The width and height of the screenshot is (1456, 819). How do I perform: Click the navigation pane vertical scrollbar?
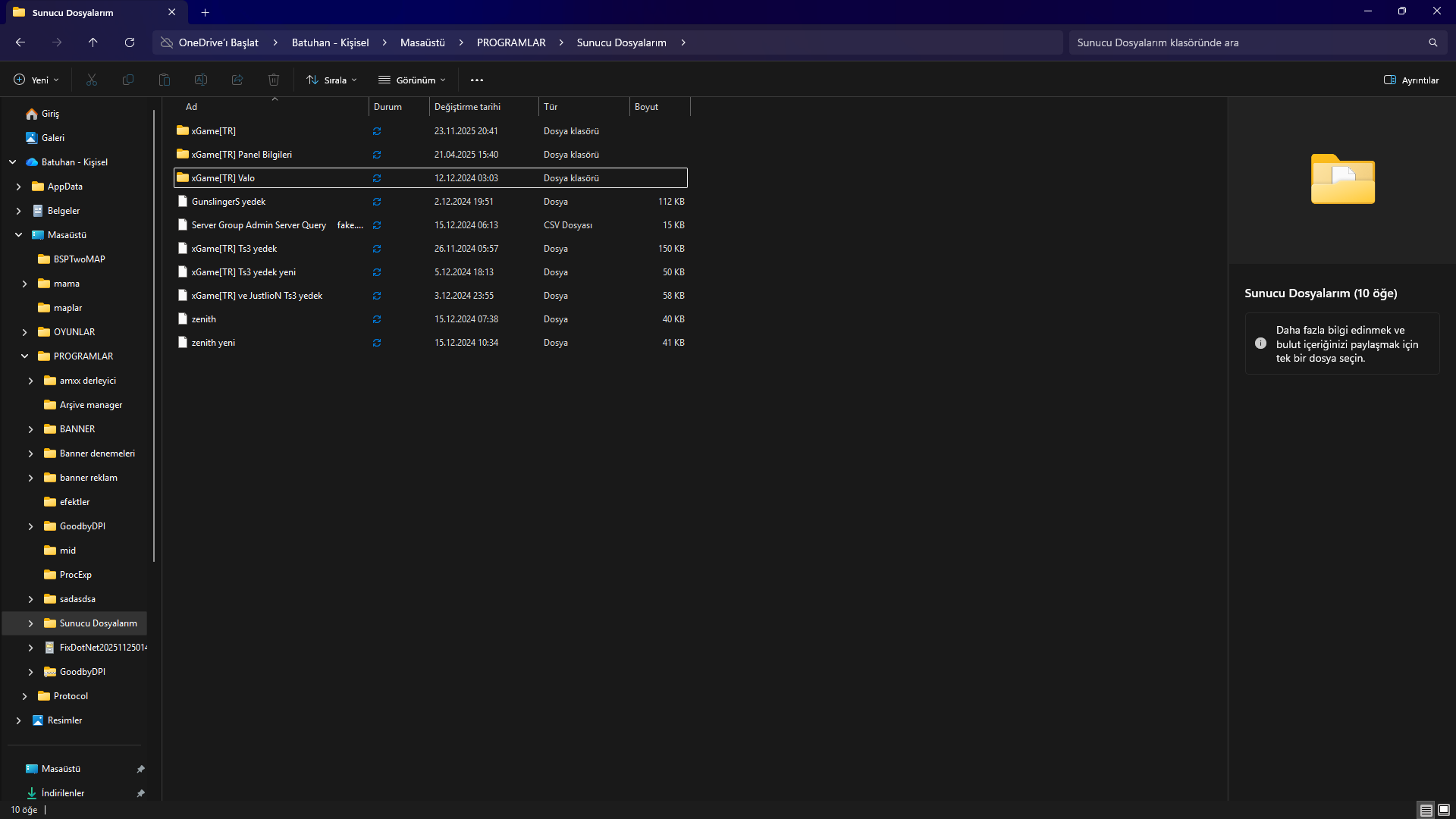click(x=154, y=336)
